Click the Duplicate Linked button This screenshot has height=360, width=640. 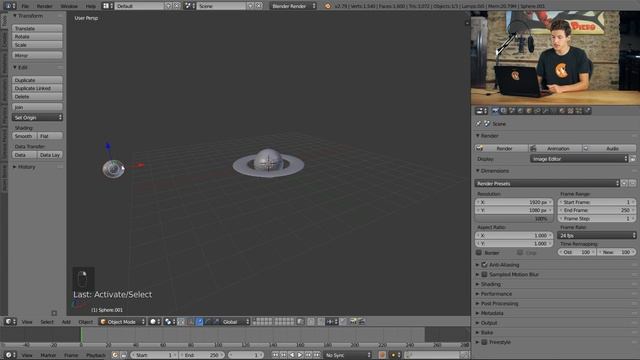coord(37,88)
